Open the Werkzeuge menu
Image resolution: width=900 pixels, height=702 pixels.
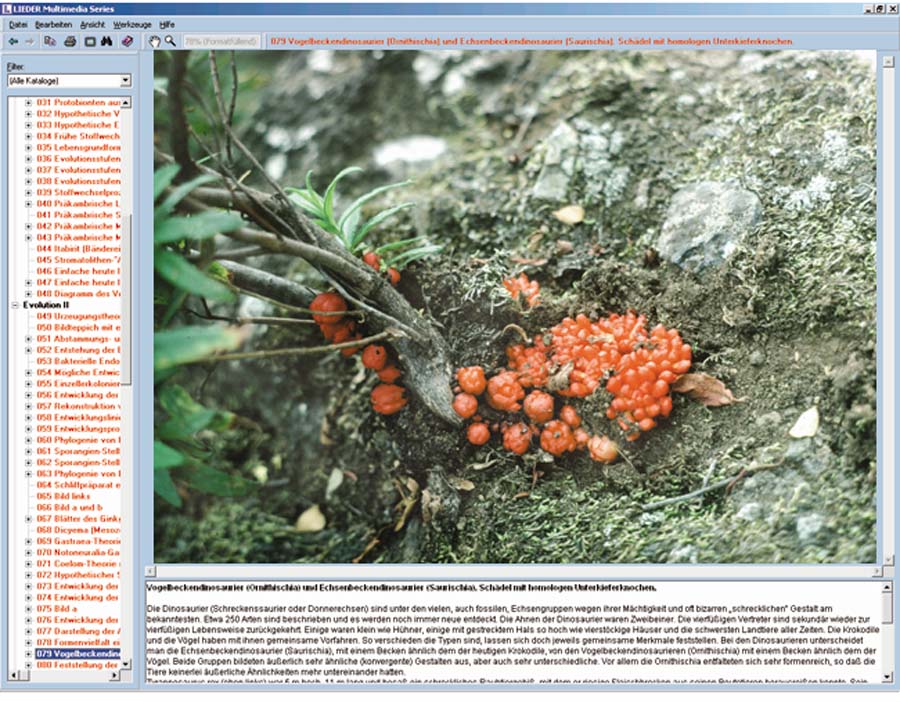pyautogui.click(x=133, y=23)
